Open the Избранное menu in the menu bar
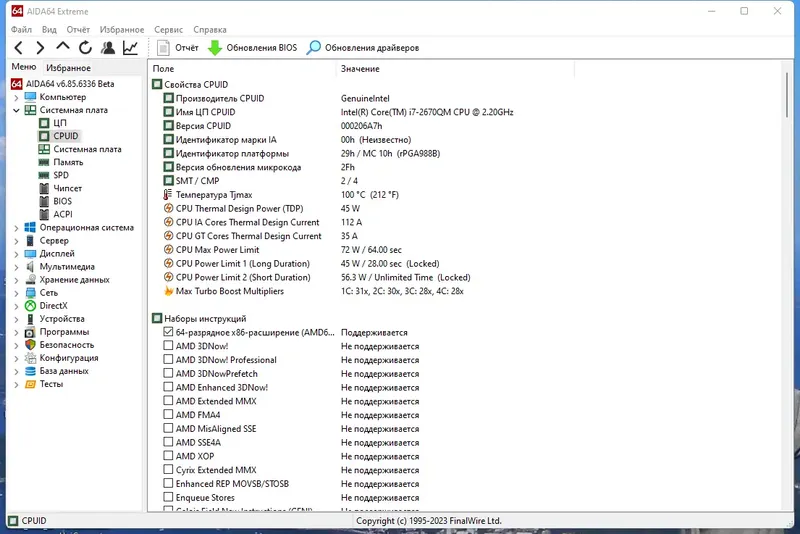800x534 pixels. (x=122, y=30)
